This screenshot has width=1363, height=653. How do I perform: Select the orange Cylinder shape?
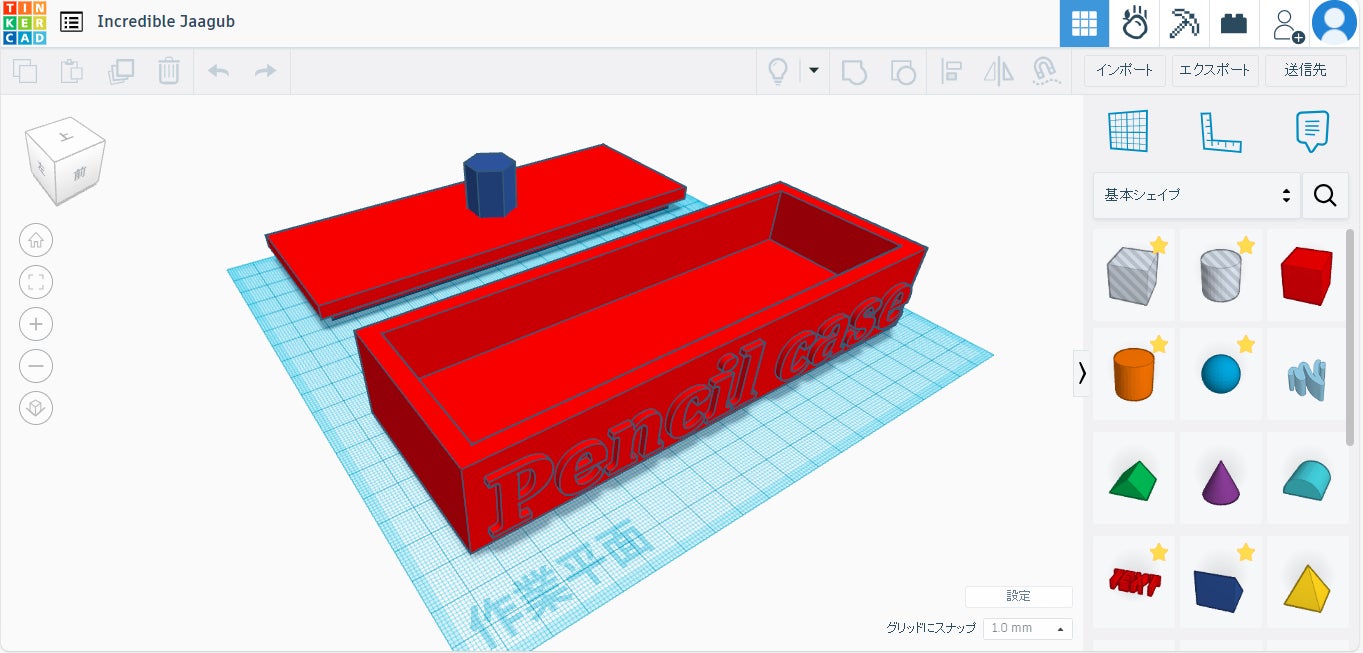(1133, 374)
